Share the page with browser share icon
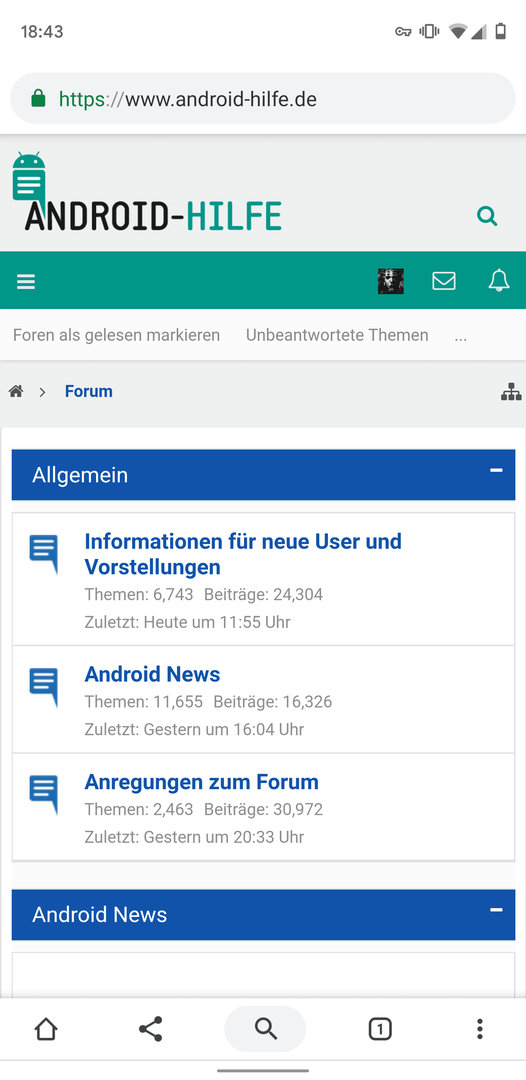The height and width of the screenshot is (1080, 526). [151, 1029]
